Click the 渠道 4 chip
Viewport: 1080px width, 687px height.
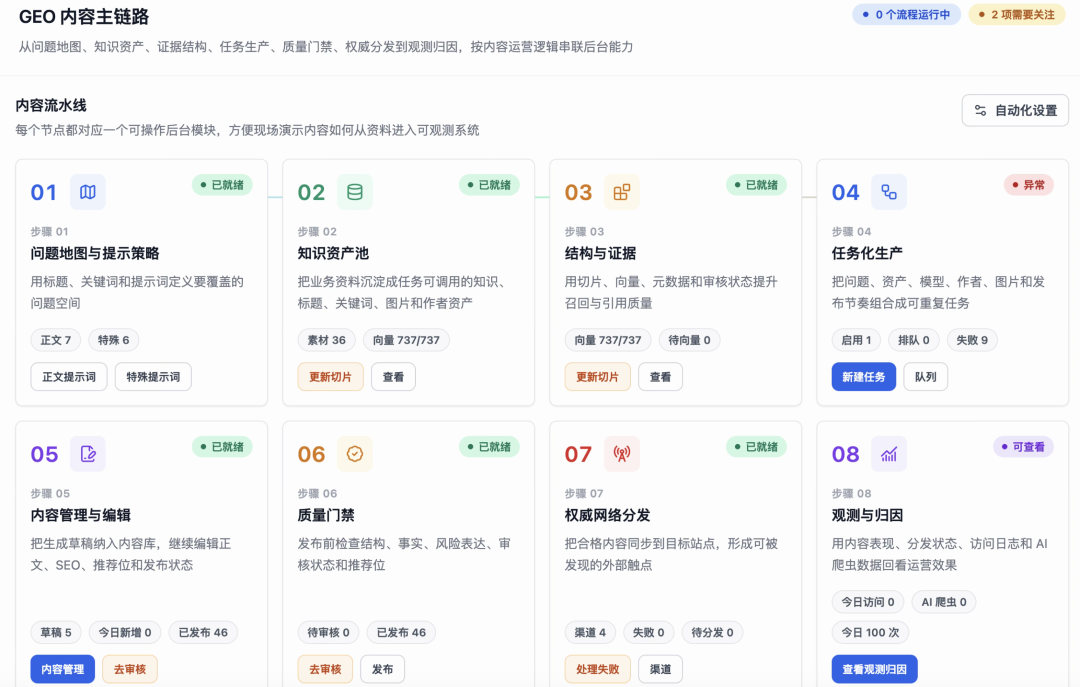pos(590,632)
